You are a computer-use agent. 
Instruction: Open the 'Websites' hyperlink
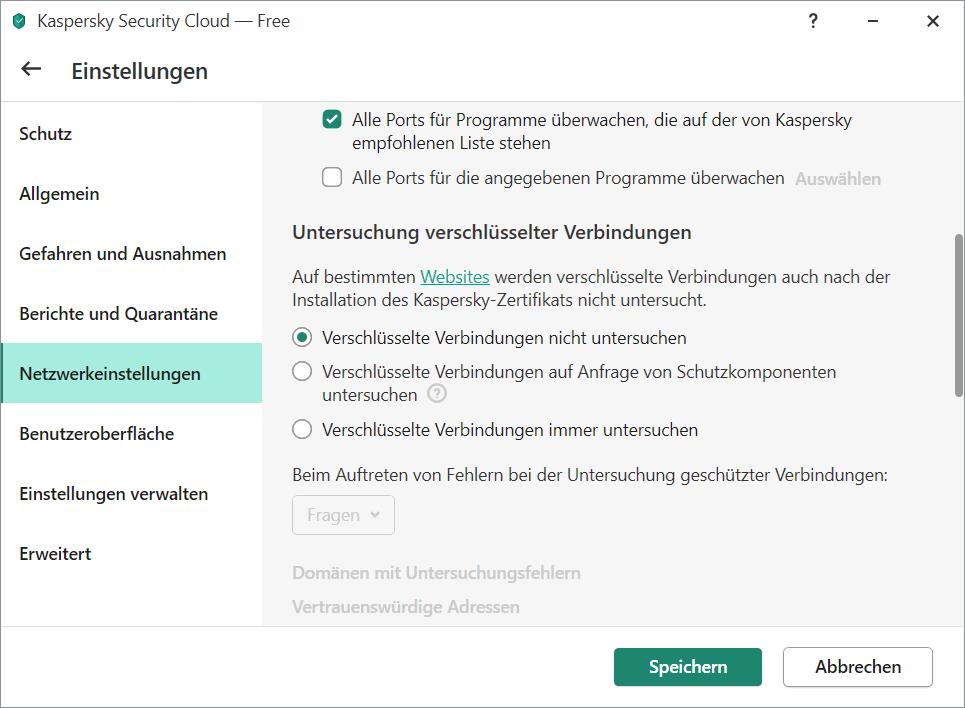coord(455,277)
